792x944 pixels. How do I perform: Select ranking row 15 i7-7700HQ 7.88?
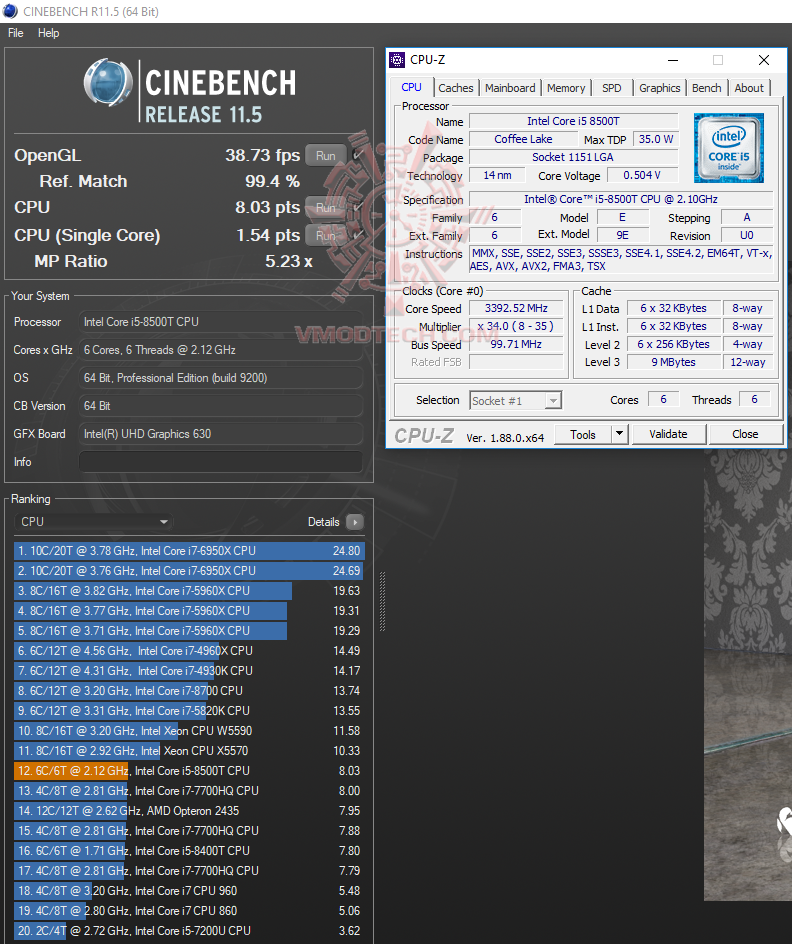189,831
